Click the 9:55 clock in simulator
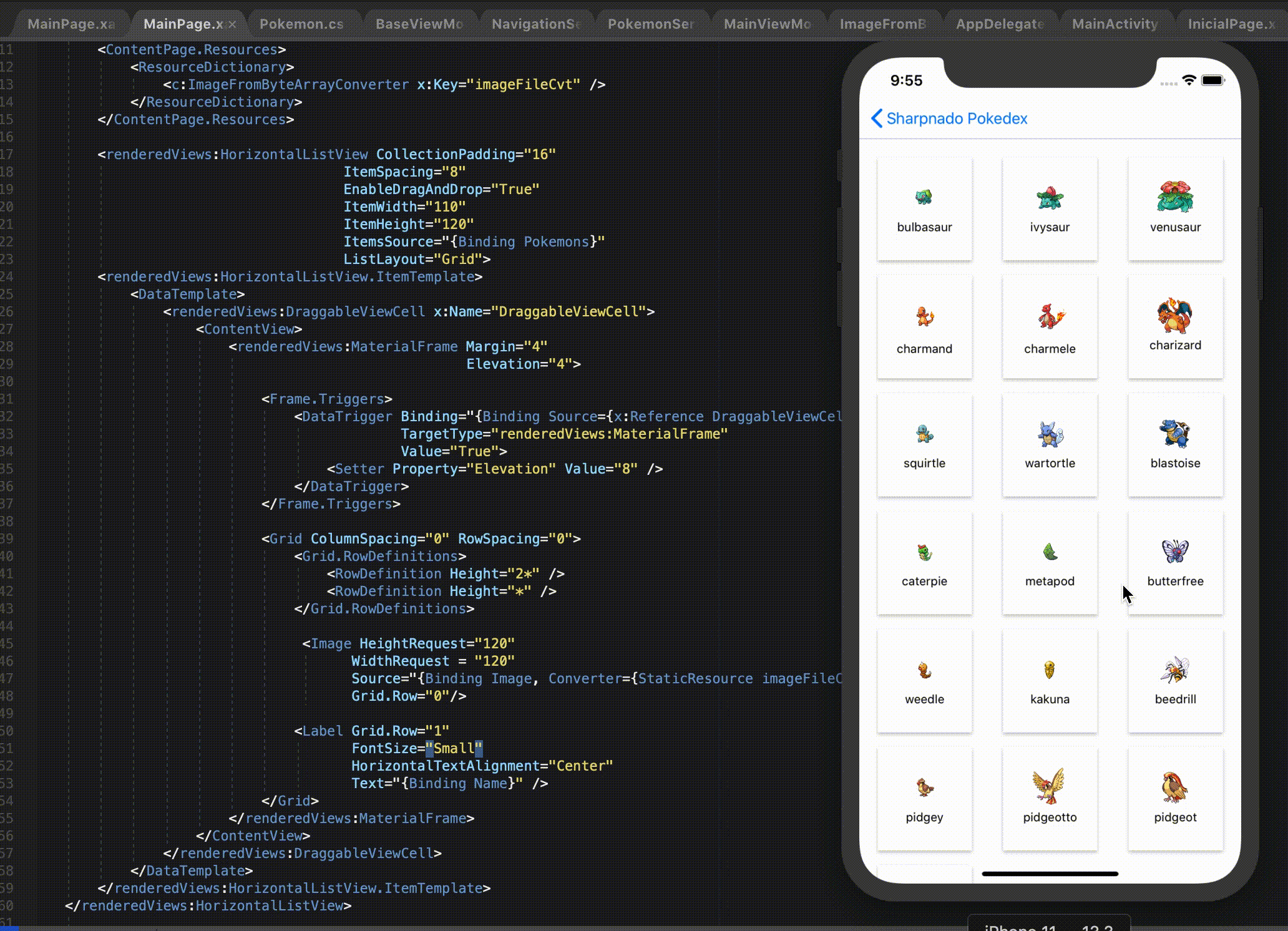 [x=906, y=80]
